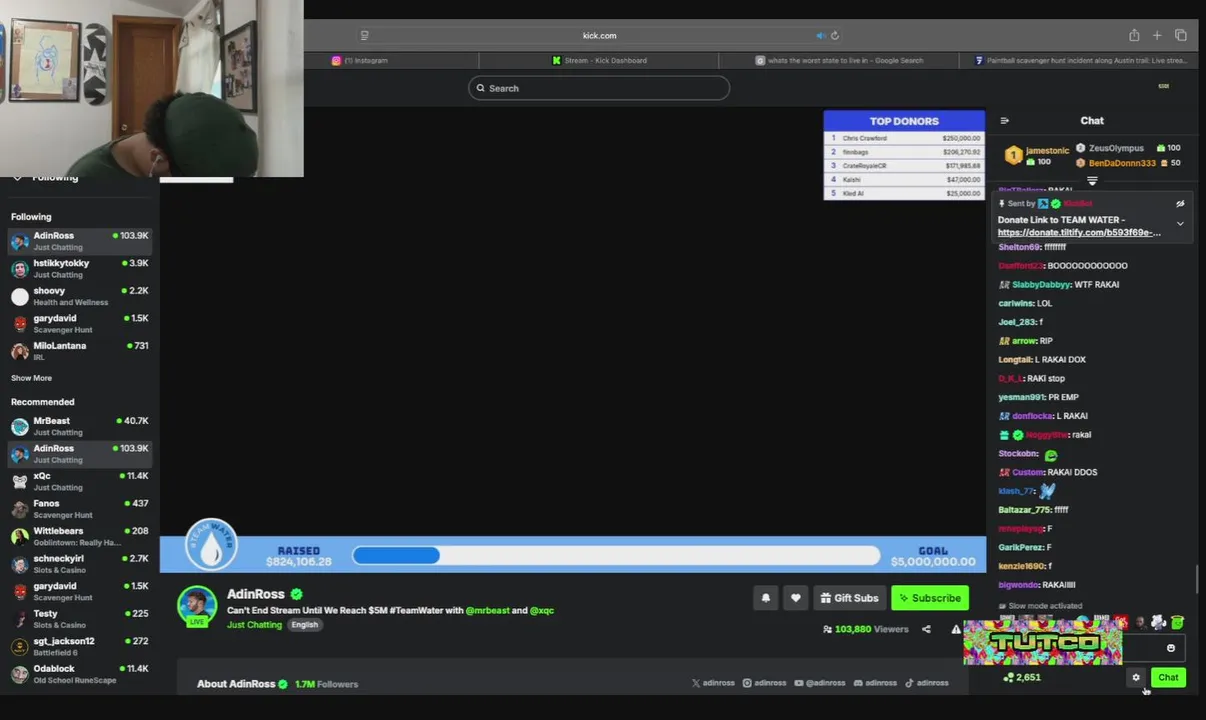Screen dimensions: 1206x720
Task: Report the stream with warning triangle icon
Action: pyautogui.click(x=956, y=629)
